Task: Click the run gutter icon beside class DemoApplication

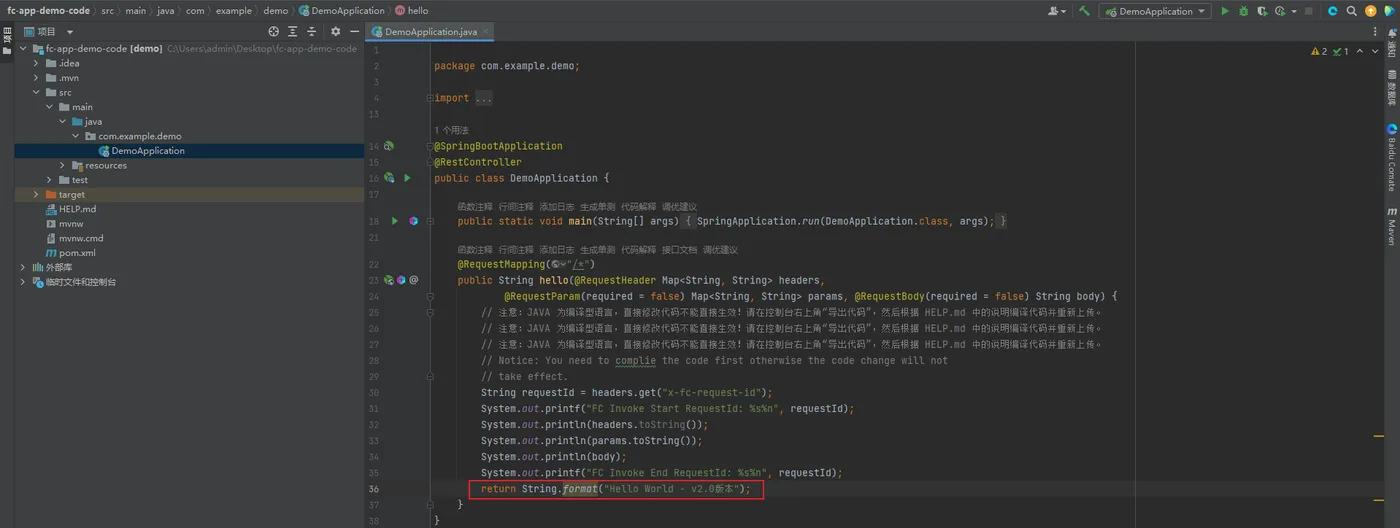Action: (x=407, y=178)
